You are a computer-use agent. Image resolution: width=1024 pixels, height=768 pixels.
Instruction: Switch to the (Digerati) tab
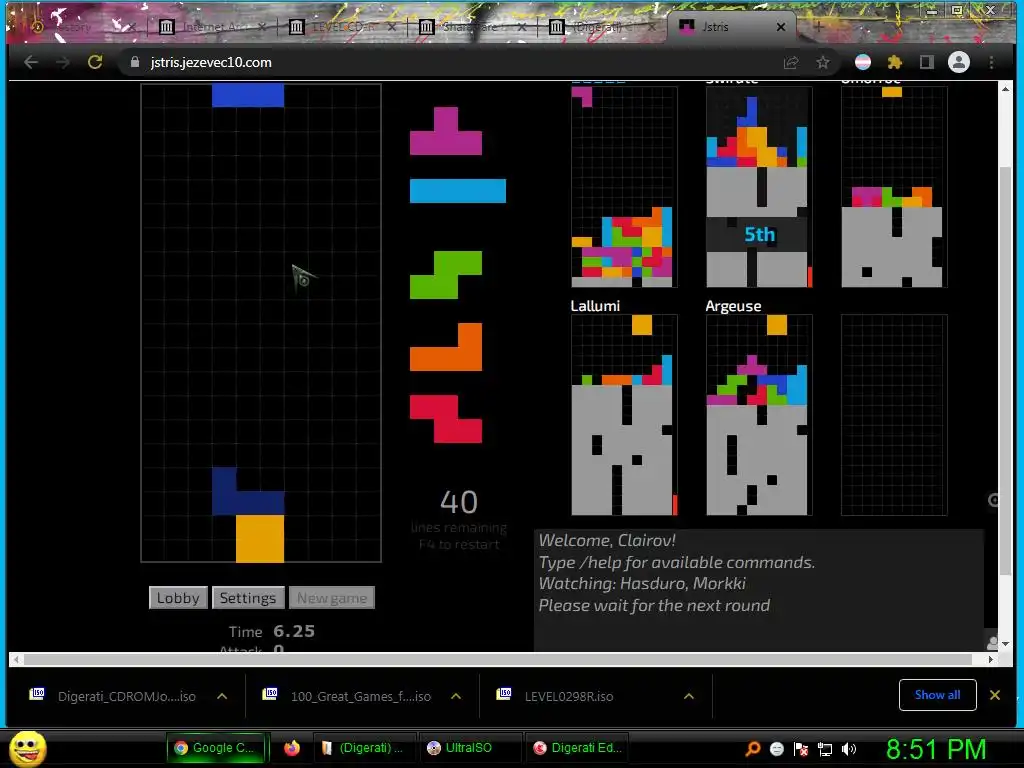(x=601, y=27)
